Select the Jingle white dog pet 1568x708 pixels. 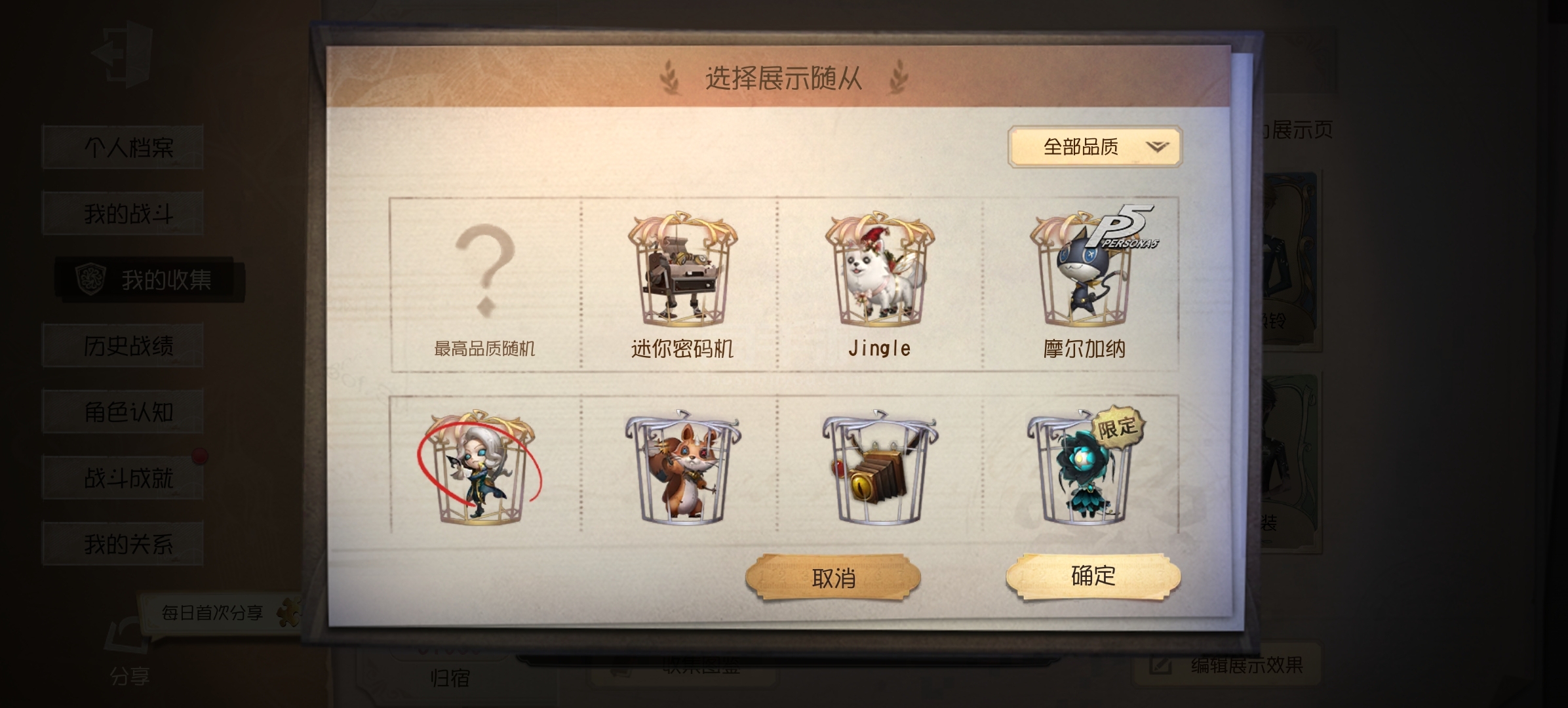879,284
